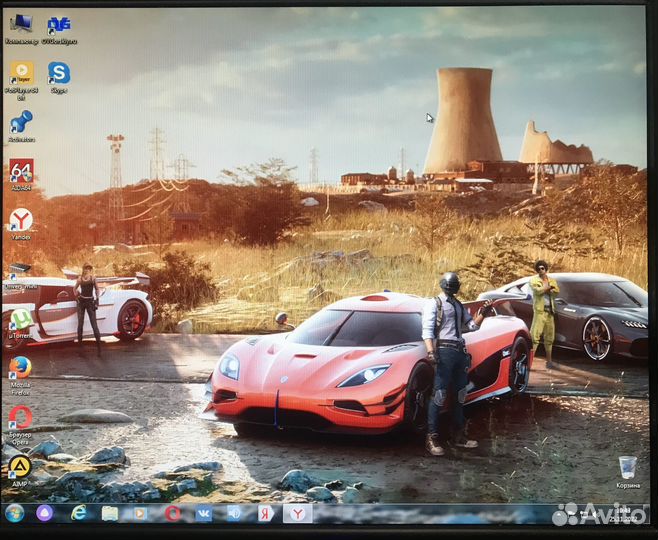Open the red Я Yandex taskbar icon
This screenshot has height=540, width=658.
point(266,513)
